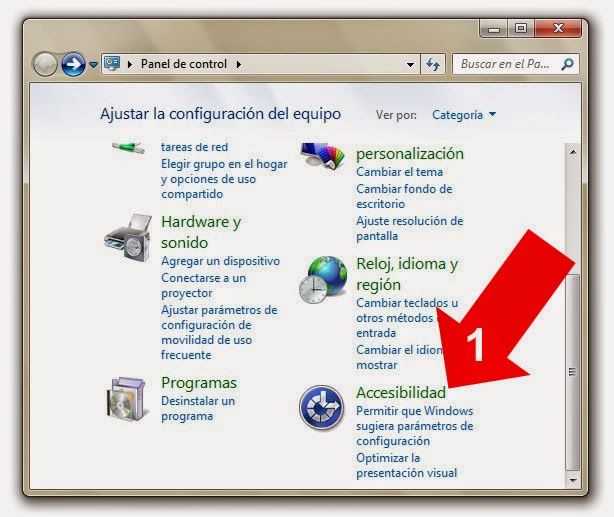The width and height of the screenshot is (614, 517).
Task: Click 'Conectarse a un proyector' link
Action: (x=204, y=286)
